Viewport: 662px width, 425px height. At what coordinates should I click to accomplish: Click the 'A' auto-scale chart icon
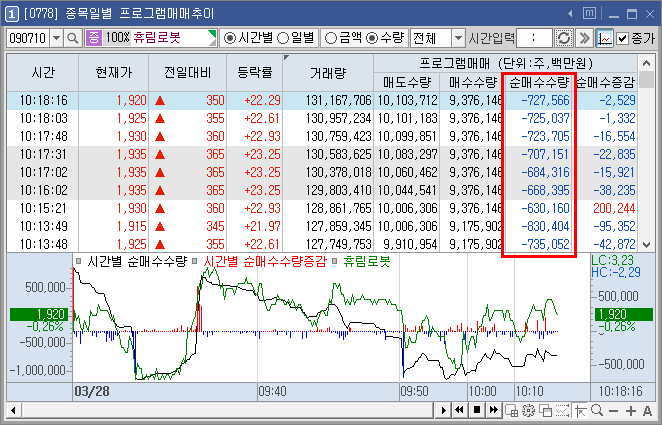(647, 411)
